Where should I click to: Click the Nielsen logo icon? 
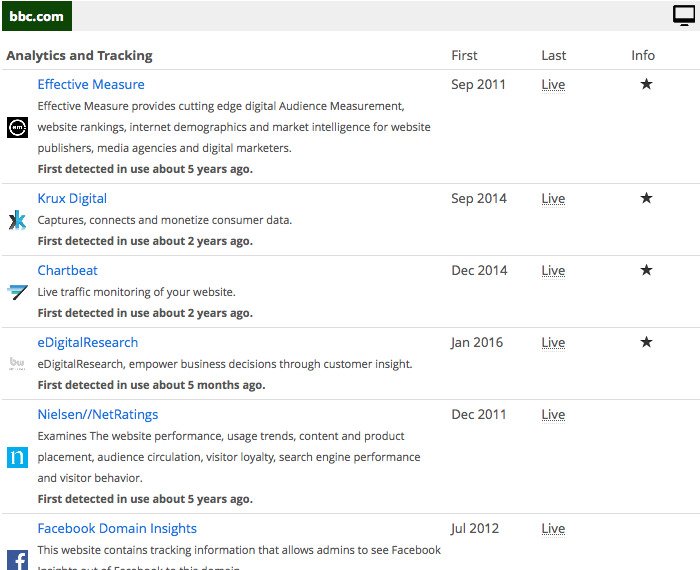17,458
